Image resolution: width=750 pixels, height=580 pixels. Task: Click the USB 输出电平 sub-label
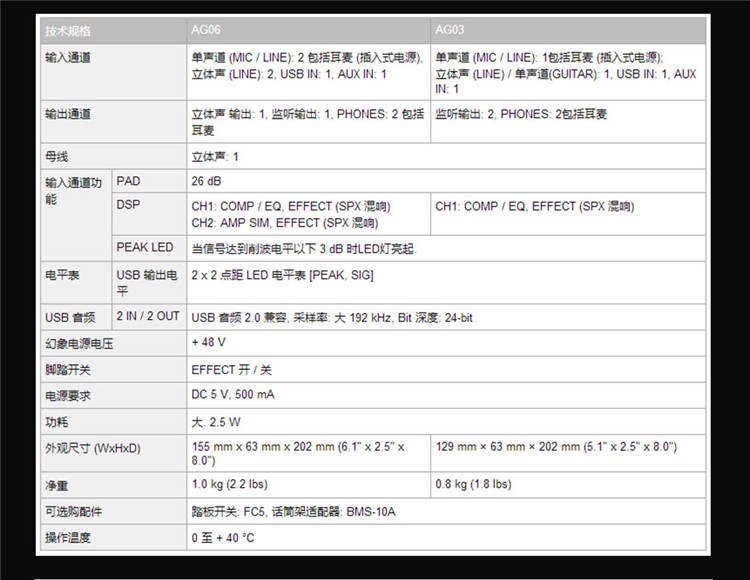click(x=147, y=283)
